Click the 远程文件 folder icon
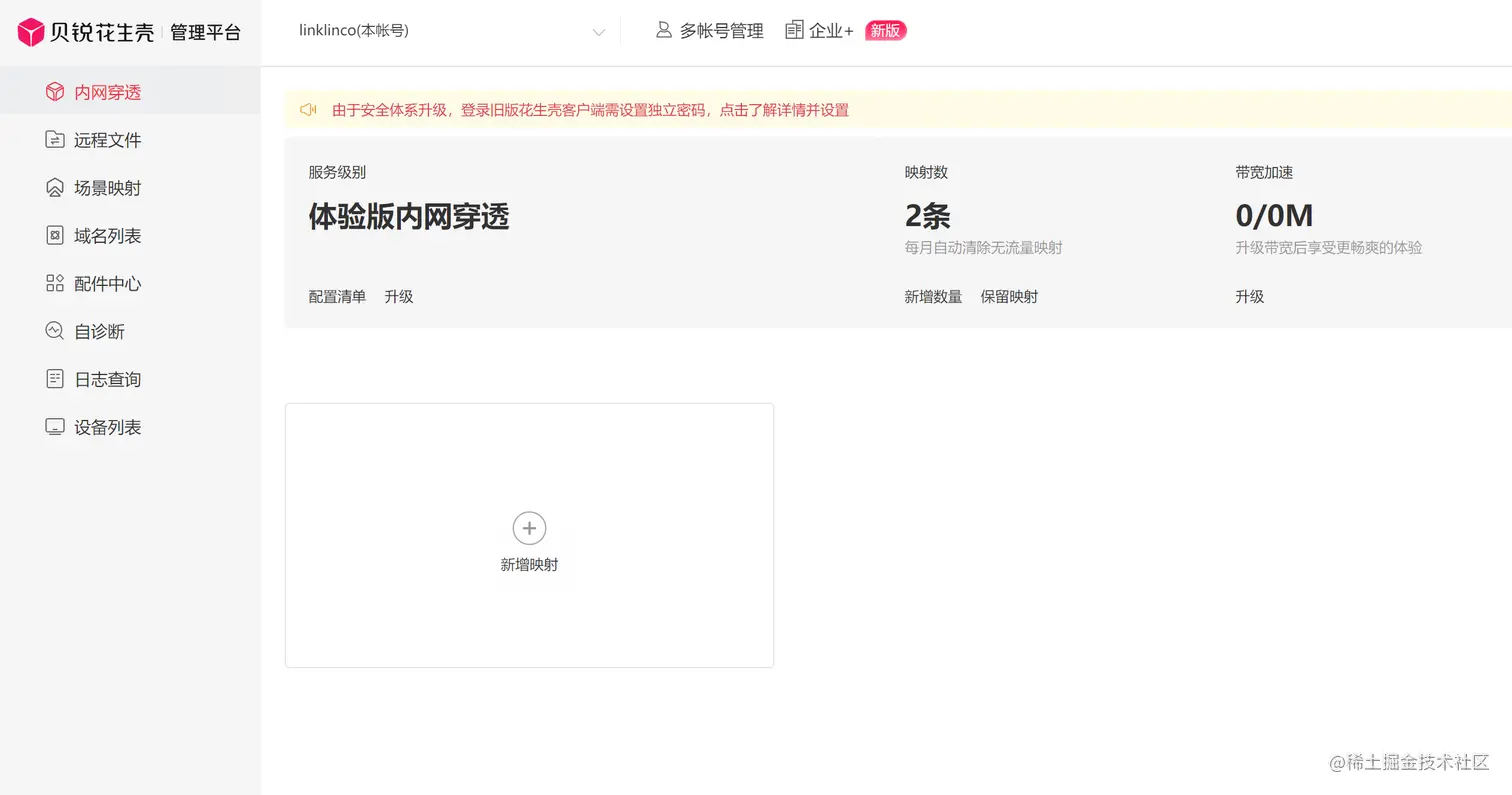Viewport: 1512px width, 795px height. point(55,140)
